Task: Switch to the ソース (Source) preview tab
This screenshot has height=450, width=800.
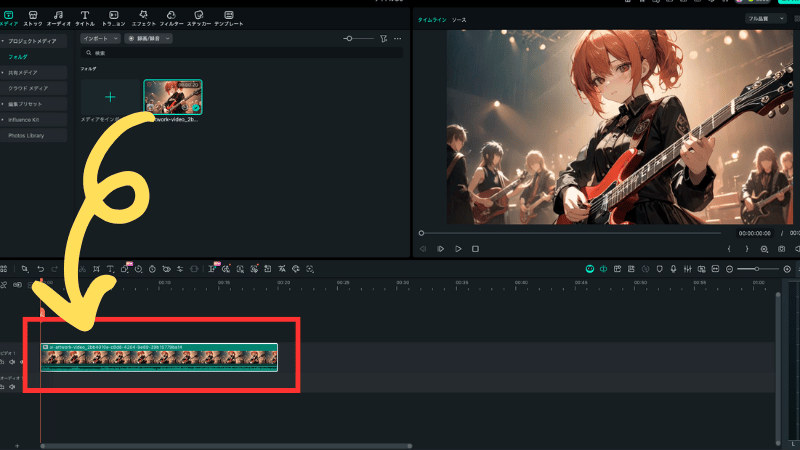Action: coord(459,20)
